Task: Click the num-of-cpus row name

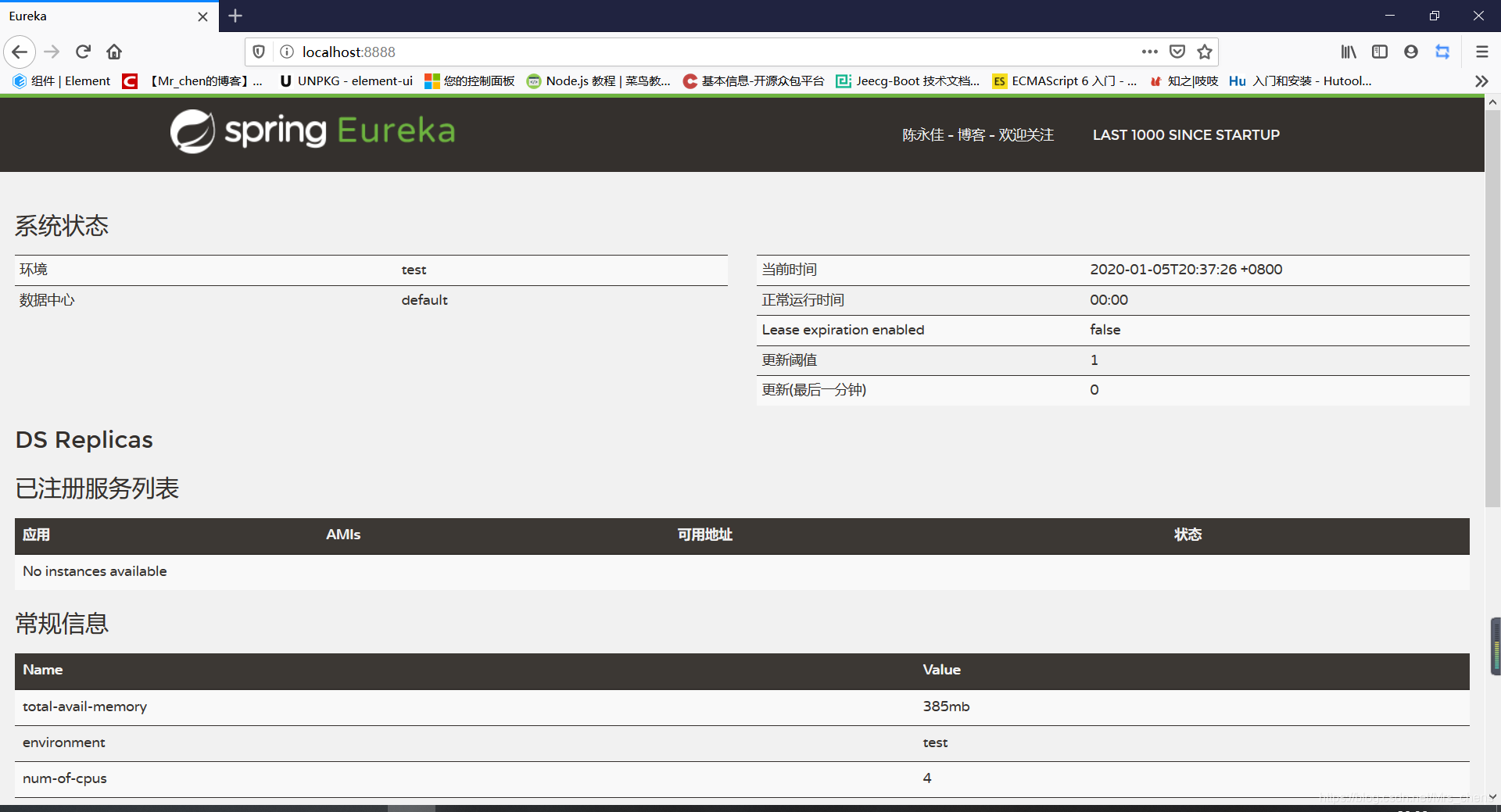Action: pos(65,778)
